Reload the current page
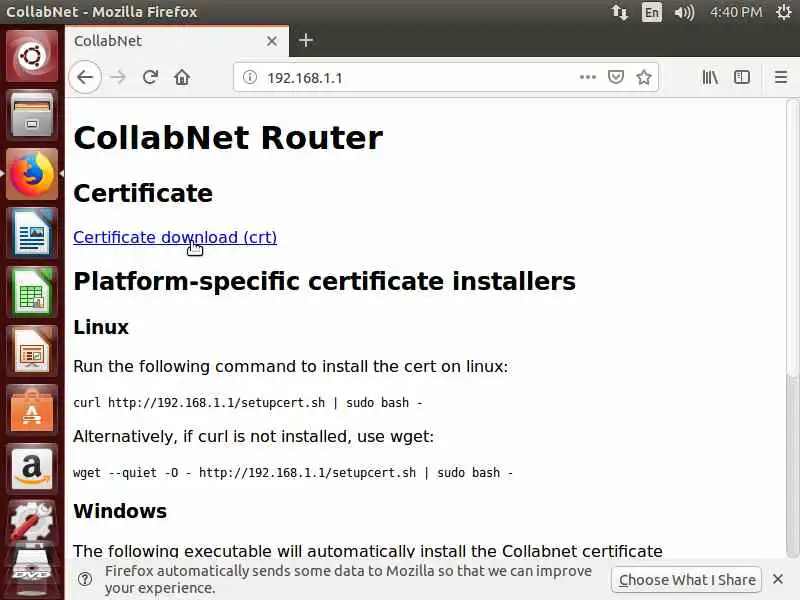Viewport: 800px width, 600px height. [150, 78]
